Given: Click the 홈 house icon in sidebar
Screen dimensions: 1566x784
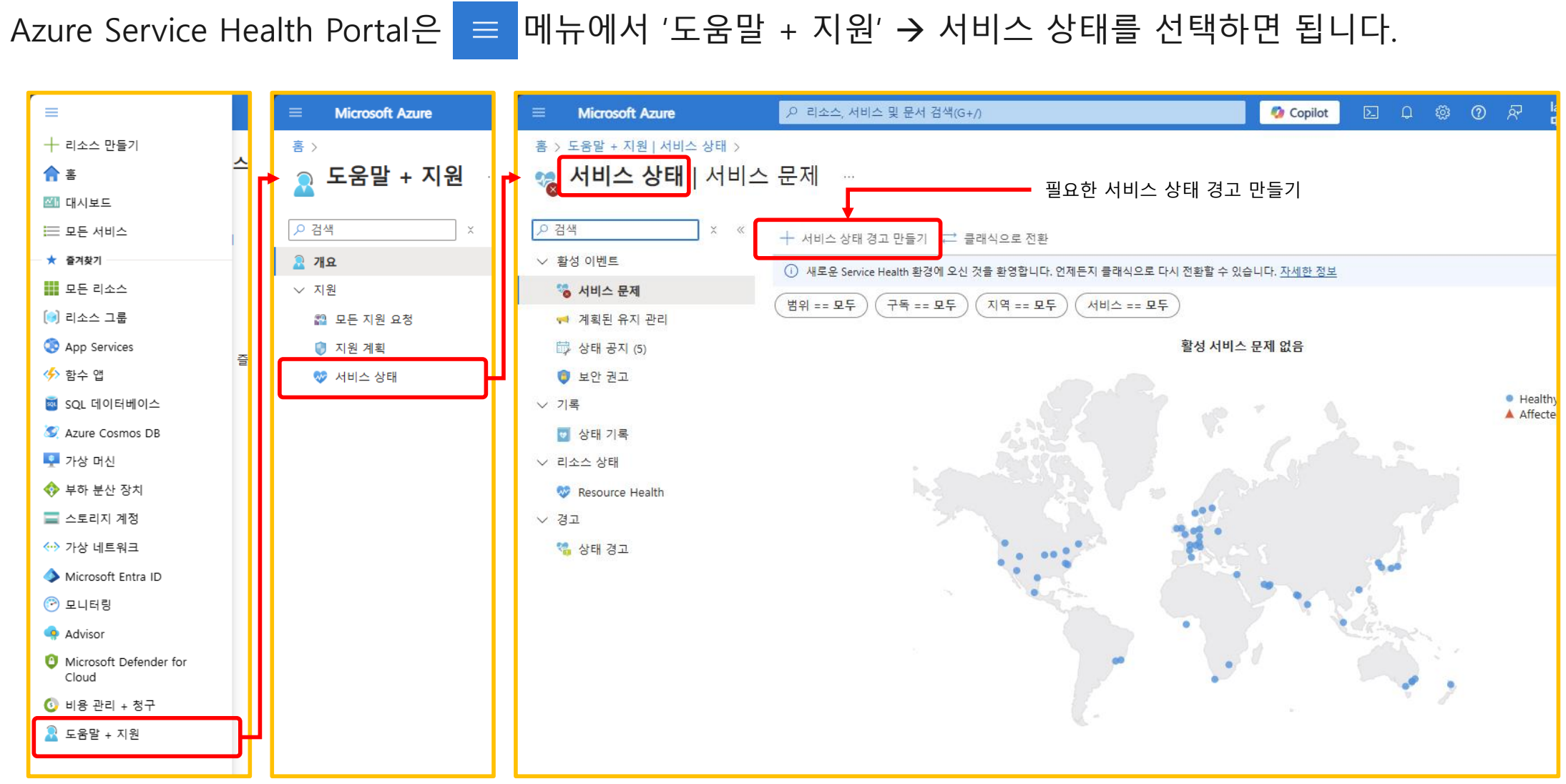Looking at the screenshot, I should (52, 174).
